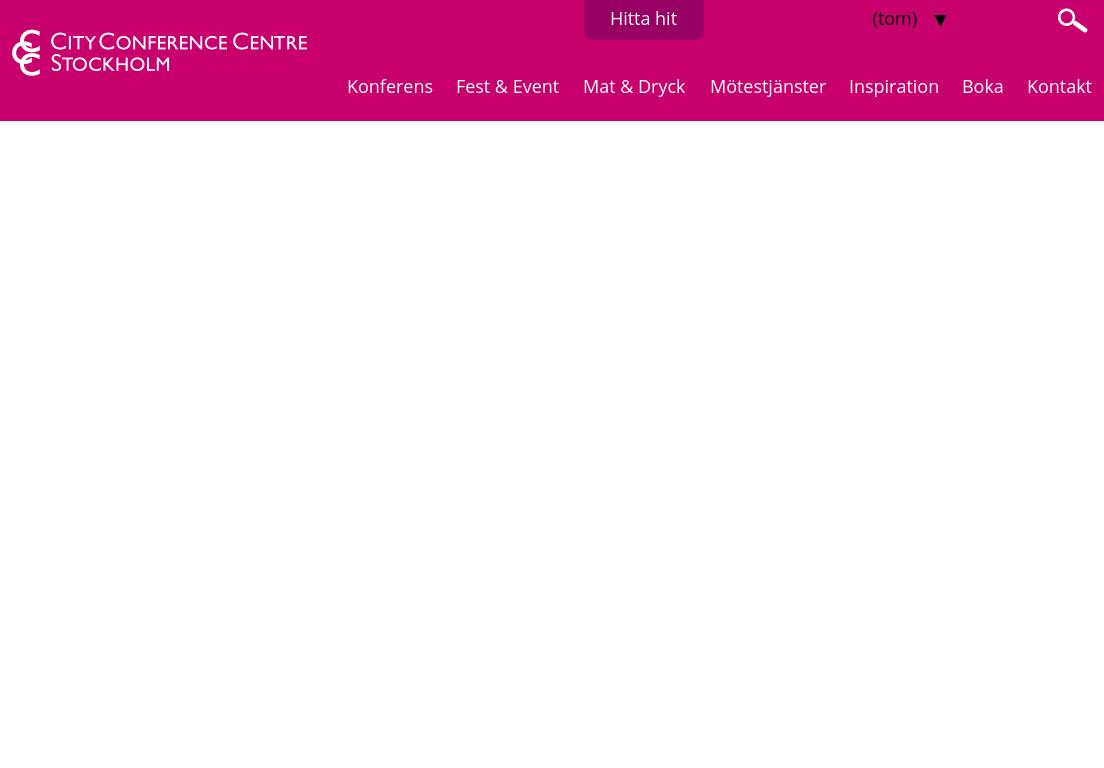Open the Fest & Event menu
The width and height of the screenshot is (1104, 768).
tap(507, 87)
